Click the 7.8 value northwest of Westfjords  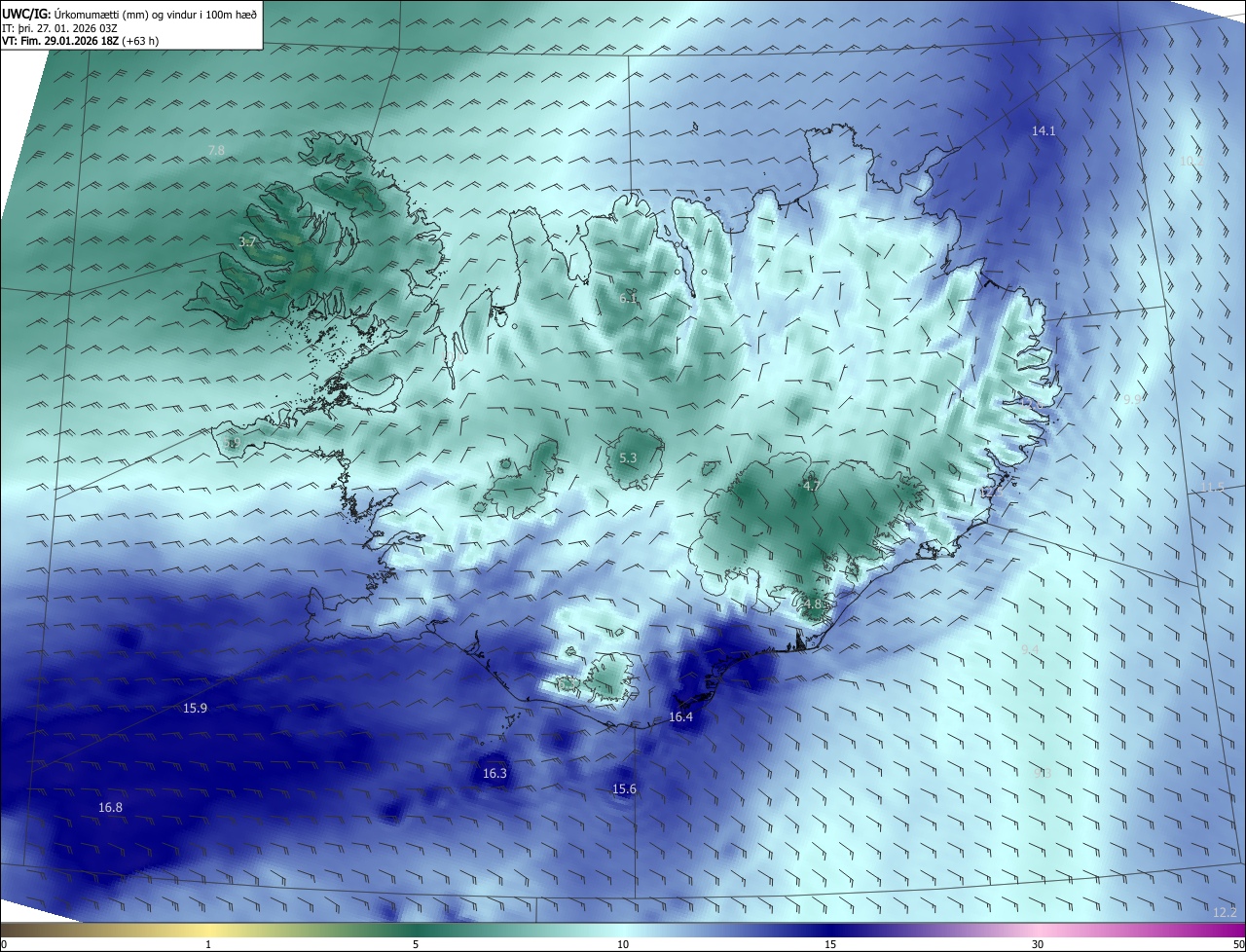tap(216, 150)
